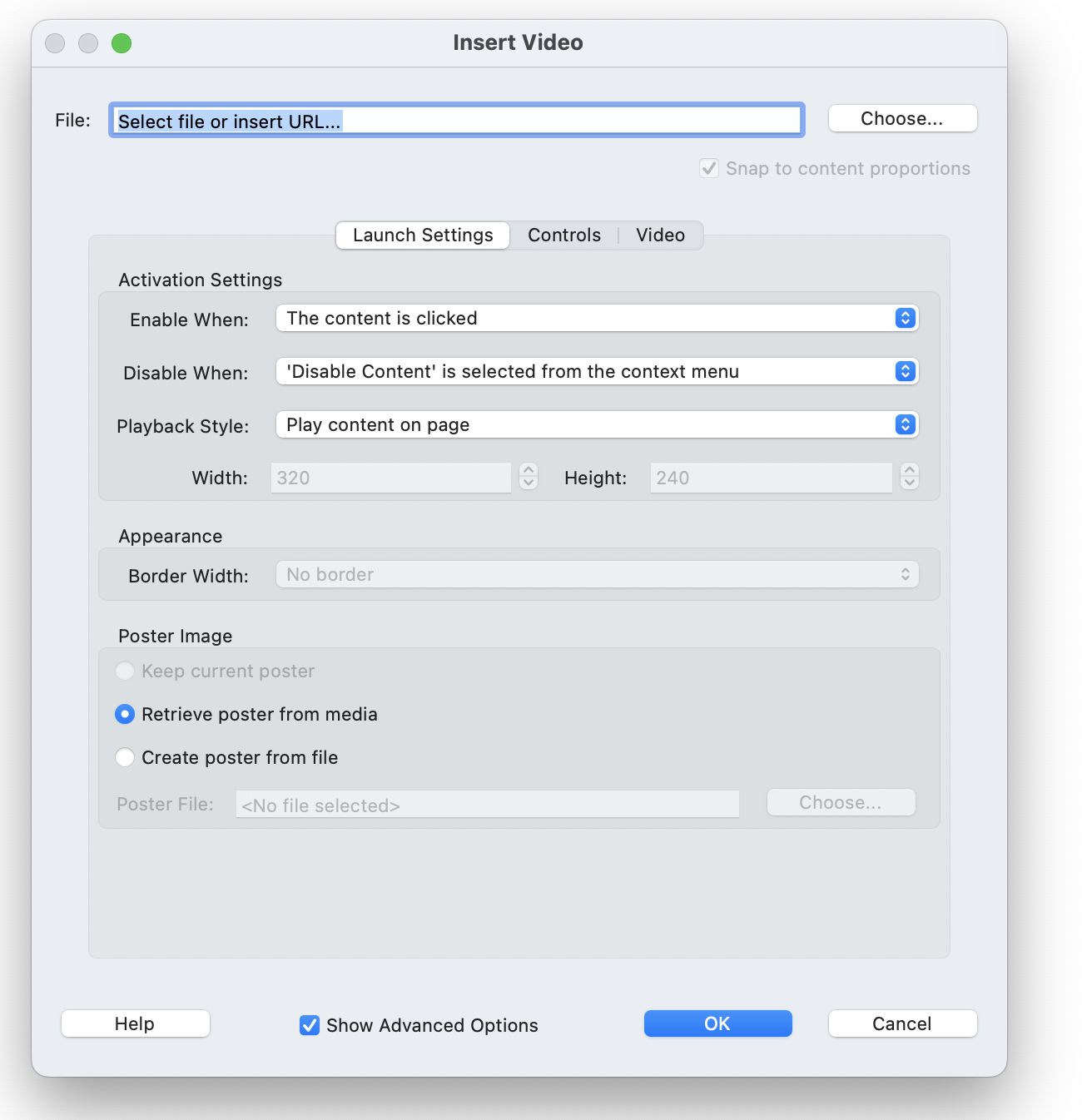
Task: Uncheck Show Advanced Options
Action: pos(309,1026)
